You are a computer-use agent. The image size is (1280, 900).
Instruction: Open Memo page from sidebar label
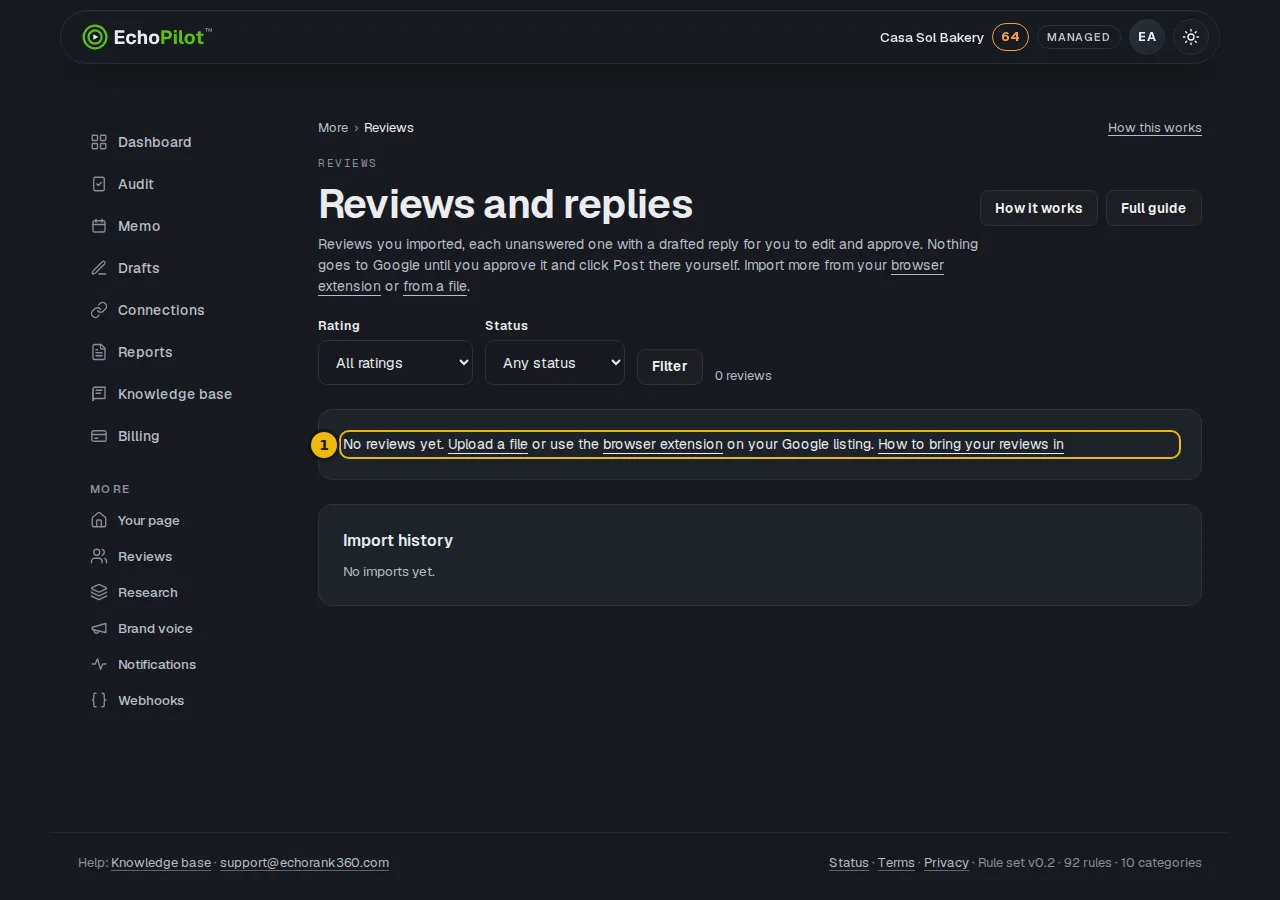coord(139,226)
